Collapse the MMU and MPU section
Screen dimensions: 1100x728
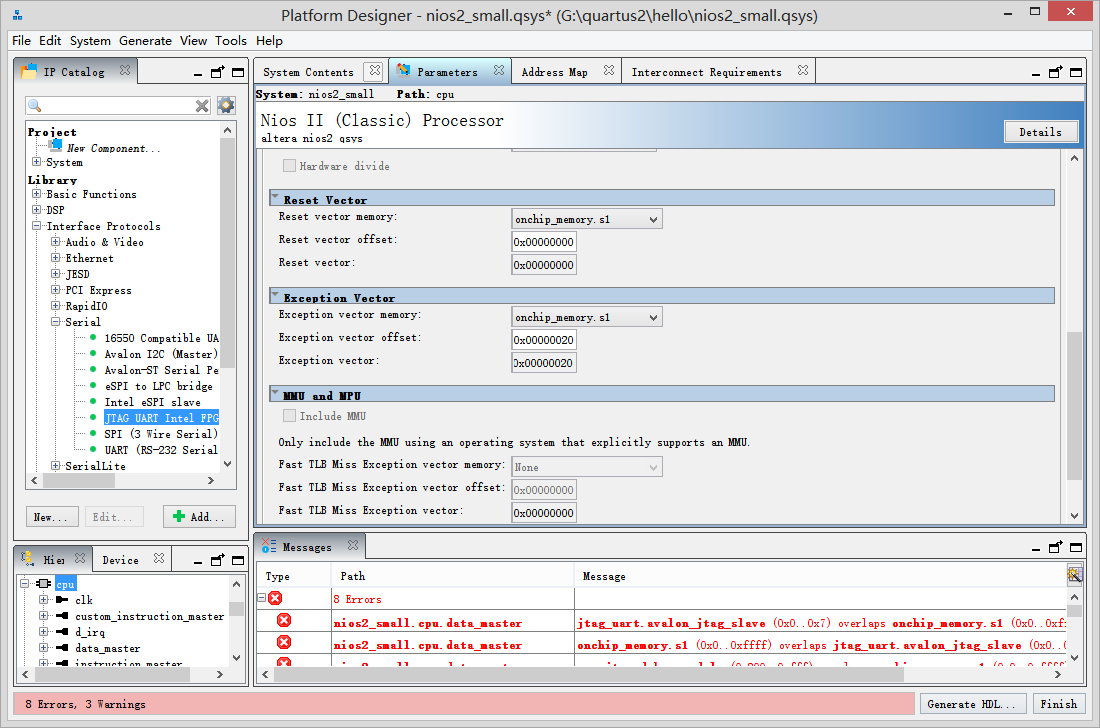point(275,394)
